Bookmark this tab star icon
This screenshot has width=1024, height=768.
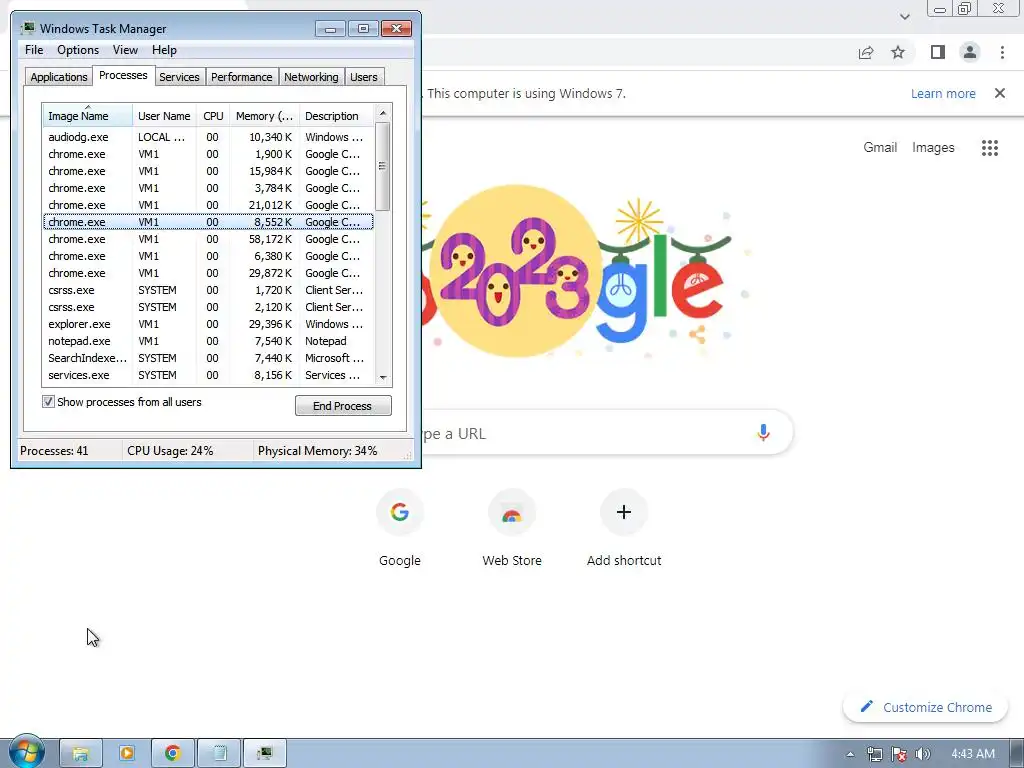[898, 52]
